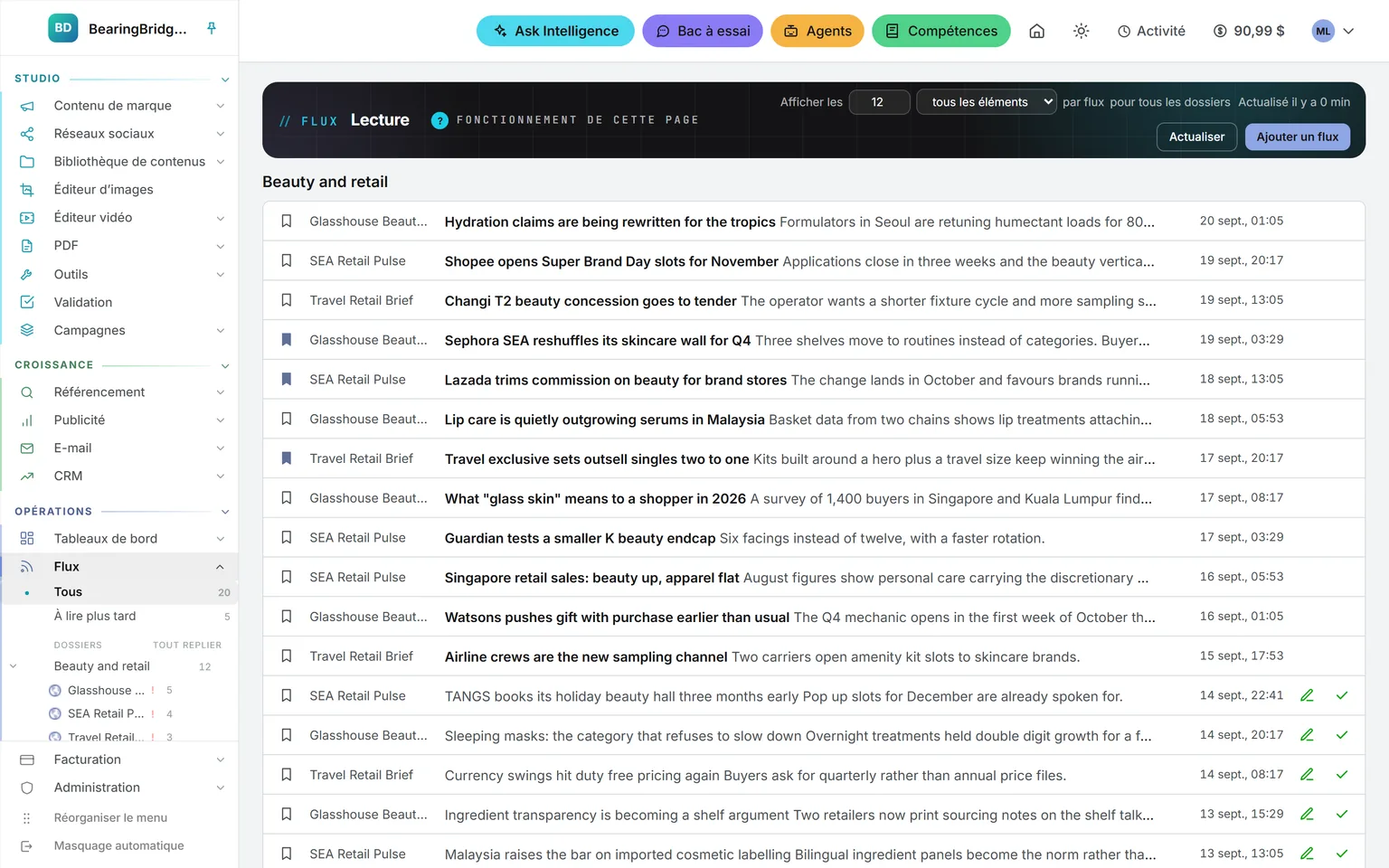Edit the Currency swings item

tap(1307, 775)
